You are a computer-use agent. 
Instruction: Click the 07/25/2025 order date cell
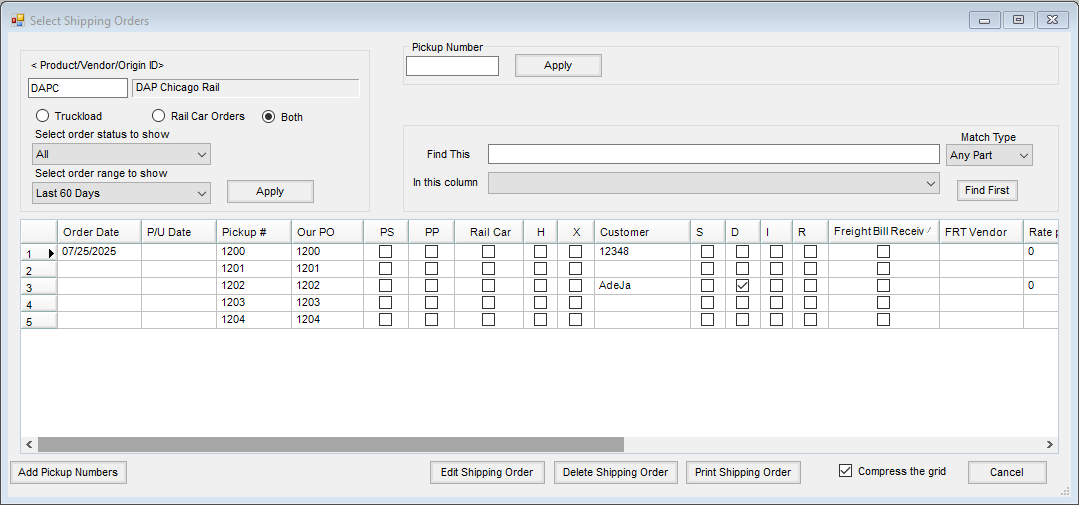(x=99, y=252)
